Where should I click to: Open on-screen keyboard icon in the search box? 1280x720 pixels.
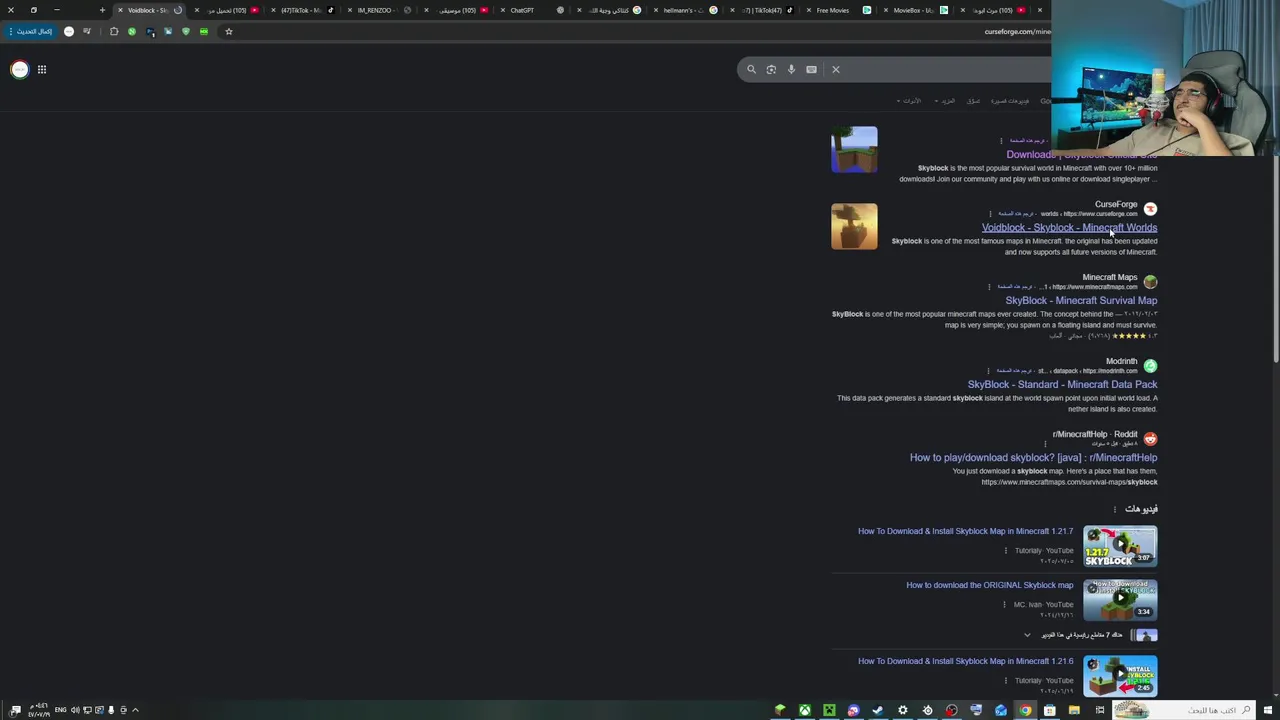coord(811,69)
